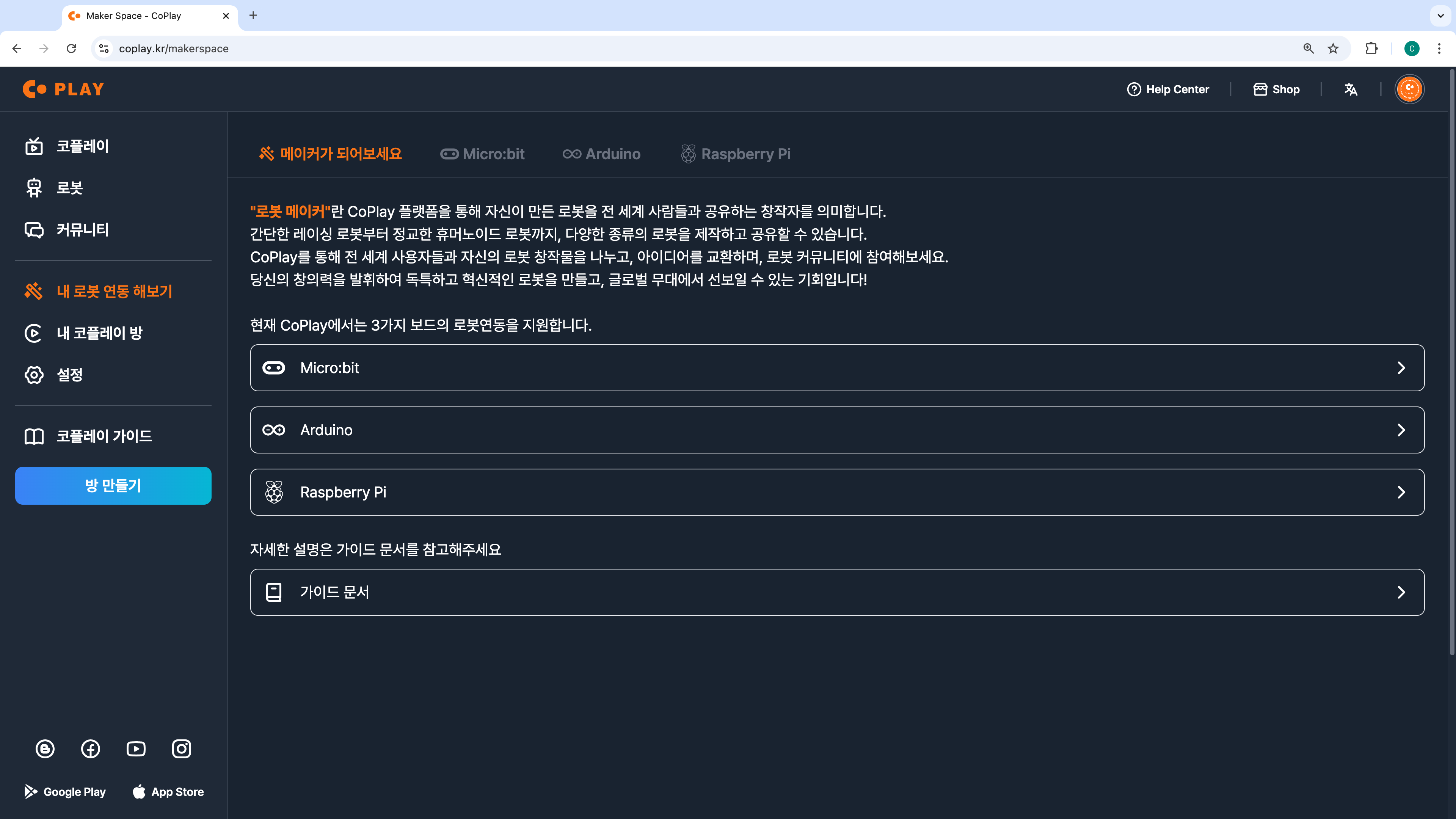This screenshot has width=1456, height=819.
Task: Click the chevron on Arduino row
Action: click(x=1401, y=430)
